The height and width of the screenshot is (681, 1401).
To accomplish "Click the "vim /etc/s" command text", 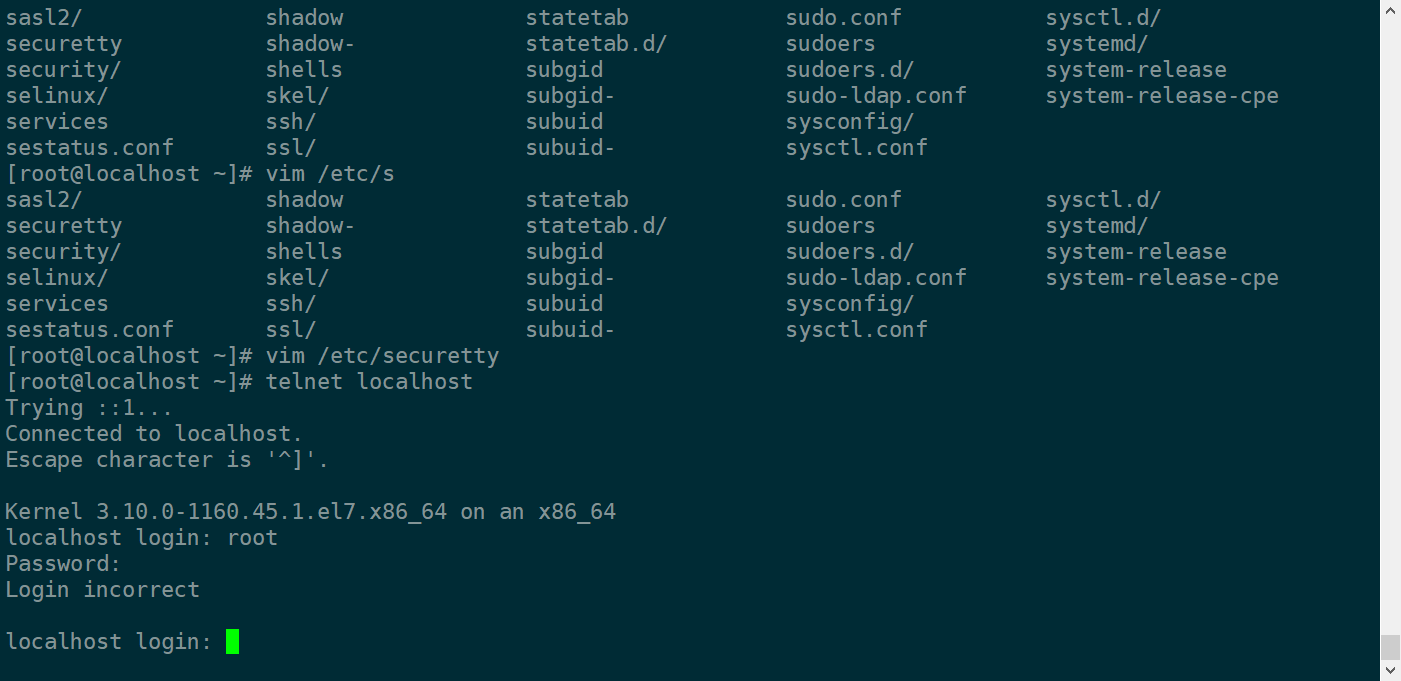I will coord(330,174).
